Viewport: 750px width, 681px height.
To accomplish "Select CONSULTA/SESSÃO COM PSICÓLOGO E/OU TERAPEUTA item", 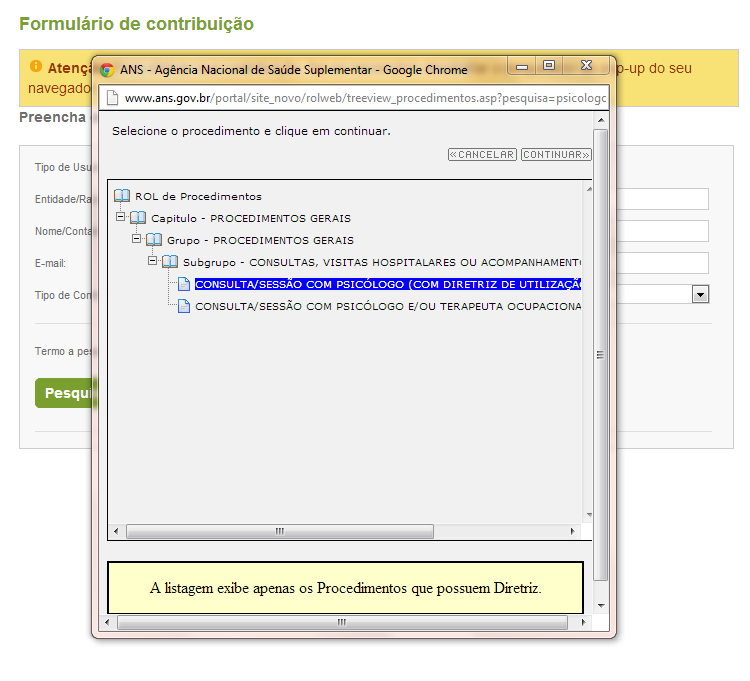I will tap(388, 306).
